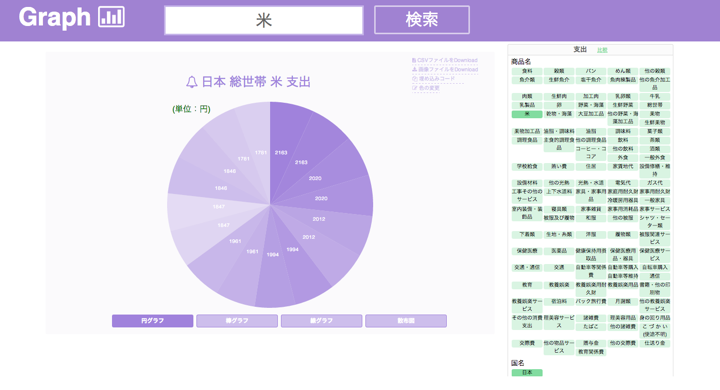Viewport: 720px width, 390px height.
Task: Pick the 医薬品 tag
Action: coord(559,251)
